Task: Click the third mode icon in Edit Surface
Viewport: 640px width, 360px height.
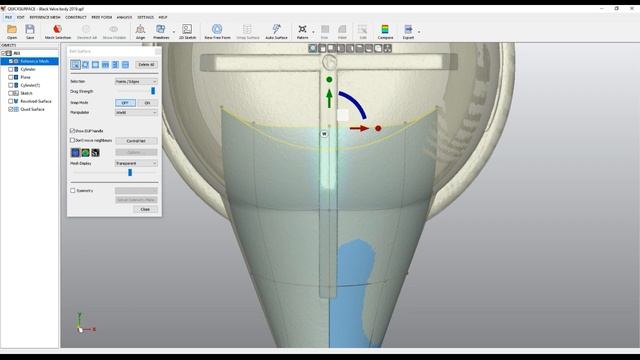Action: click(95, 64)
